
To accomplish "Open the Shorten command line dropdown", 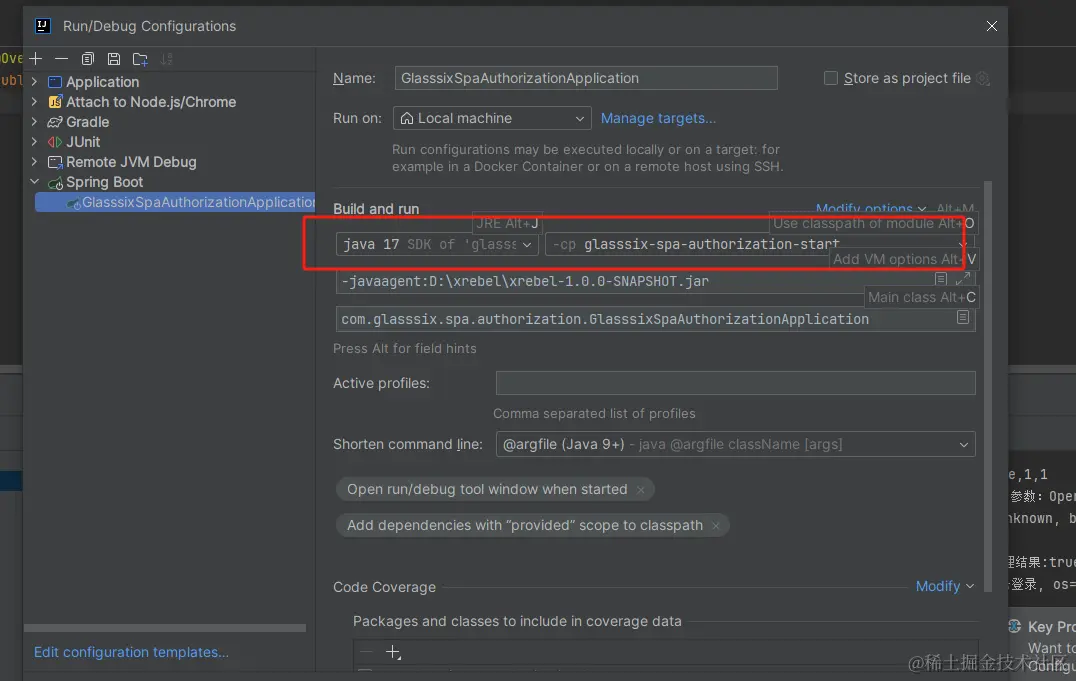I will tap(735, 444).
